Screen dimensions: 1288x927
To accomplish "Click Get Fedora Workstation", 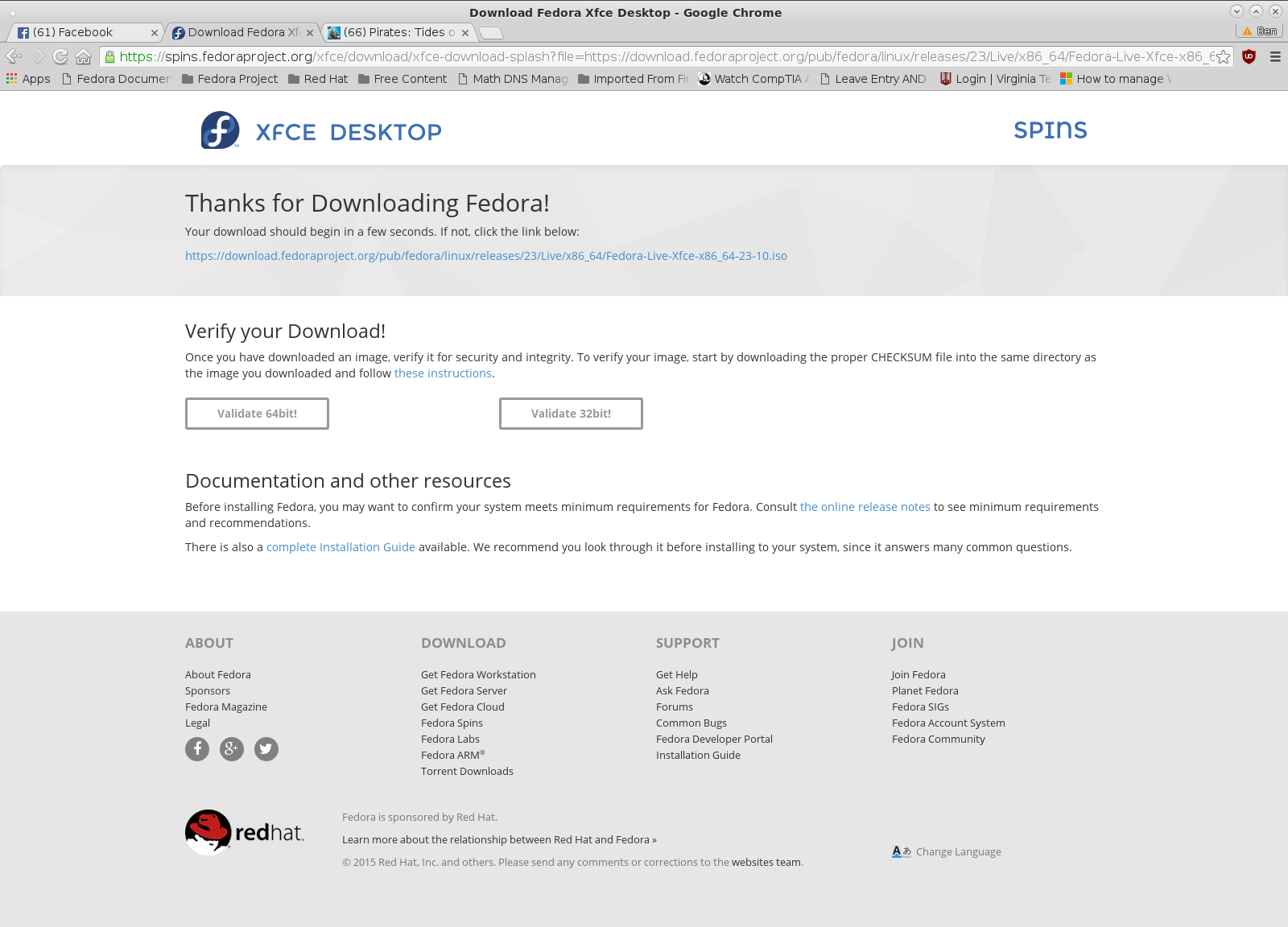I will click(x=478, y=674).
